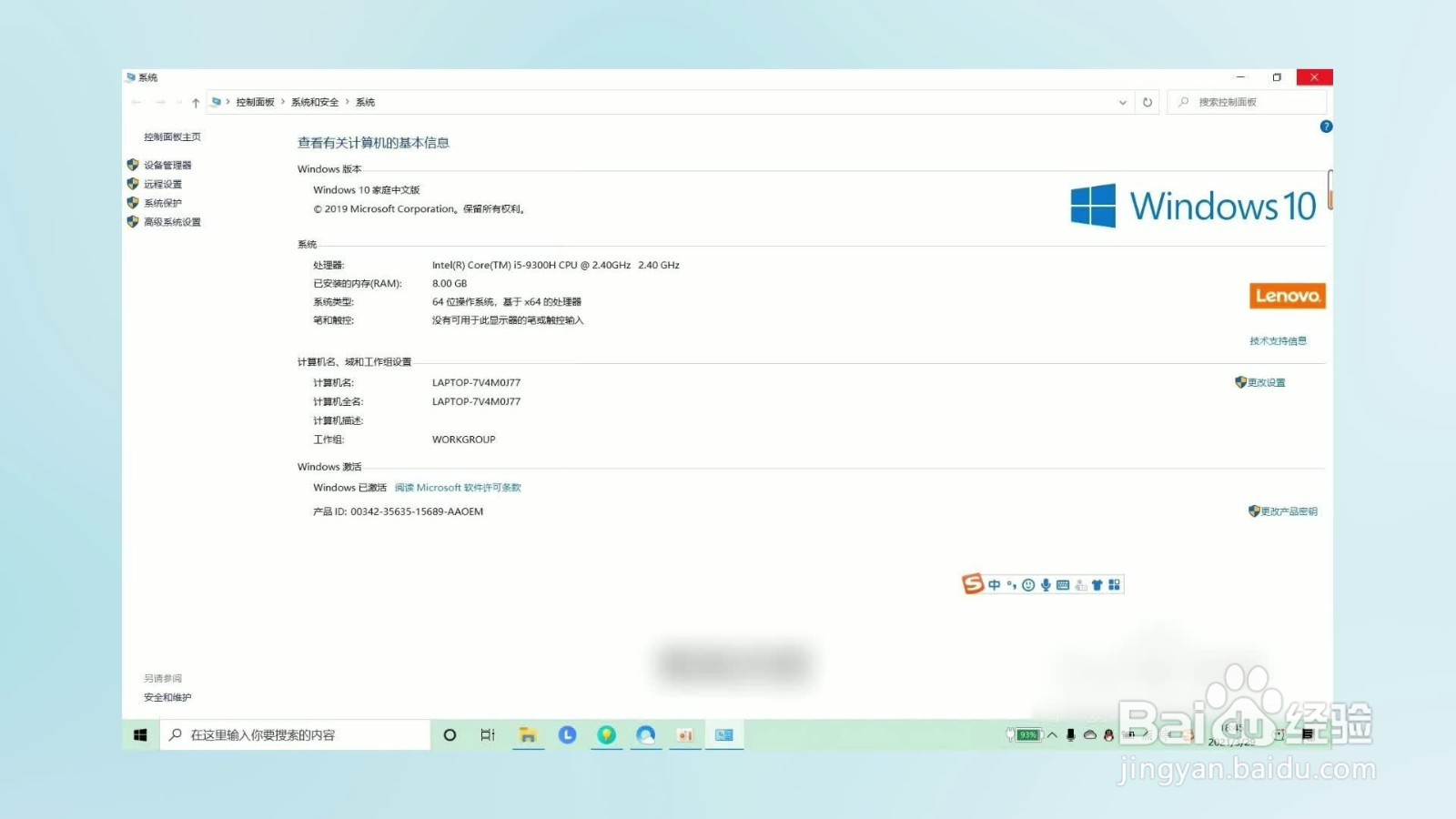Open File Explorer from taskbar
The image size is (1456, 819).
tap(528, 735)
